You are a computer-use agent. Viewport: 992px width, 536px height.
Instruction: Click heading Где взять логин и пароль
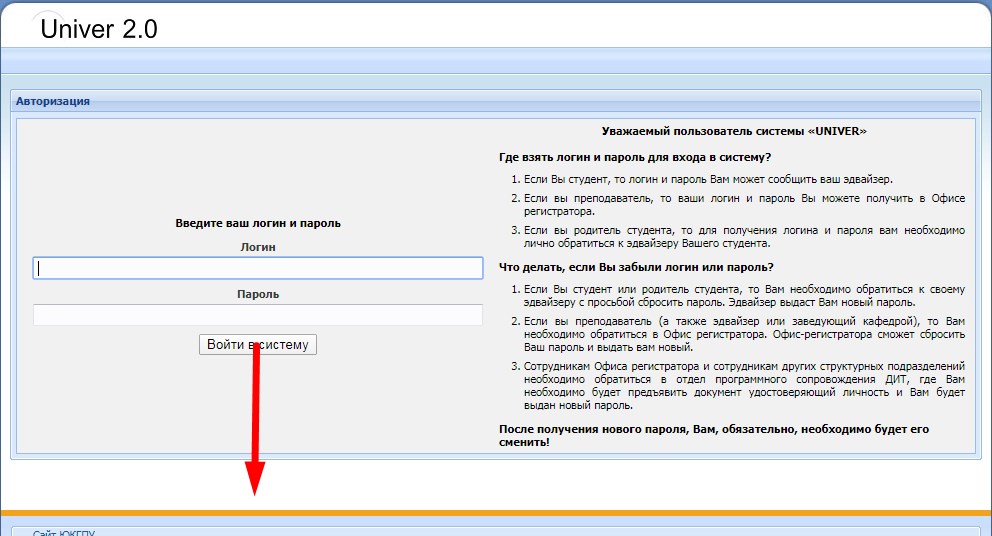(x=635, y=157)
